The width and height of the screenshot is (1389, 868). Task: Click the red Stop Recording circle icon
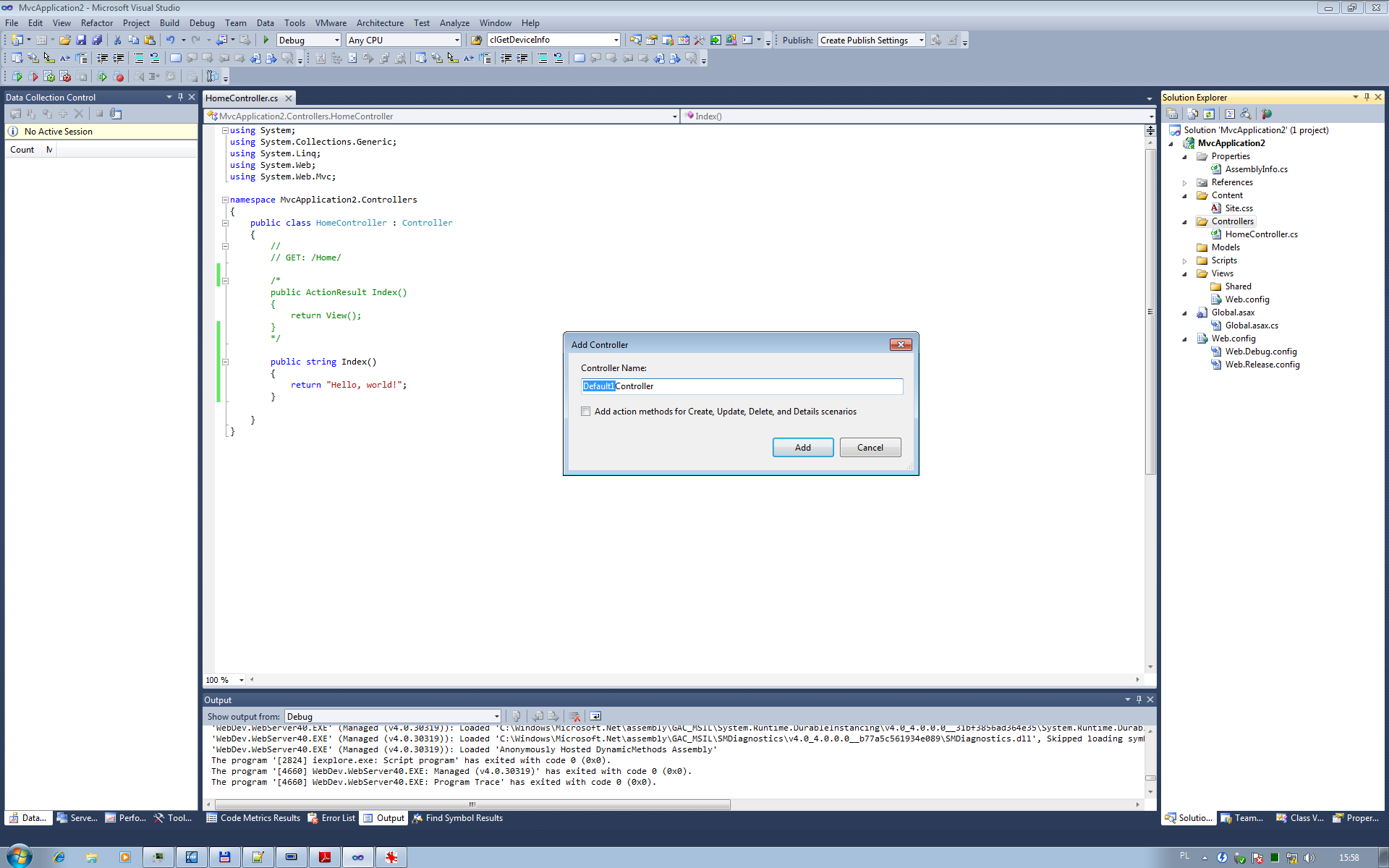point(119,77)
